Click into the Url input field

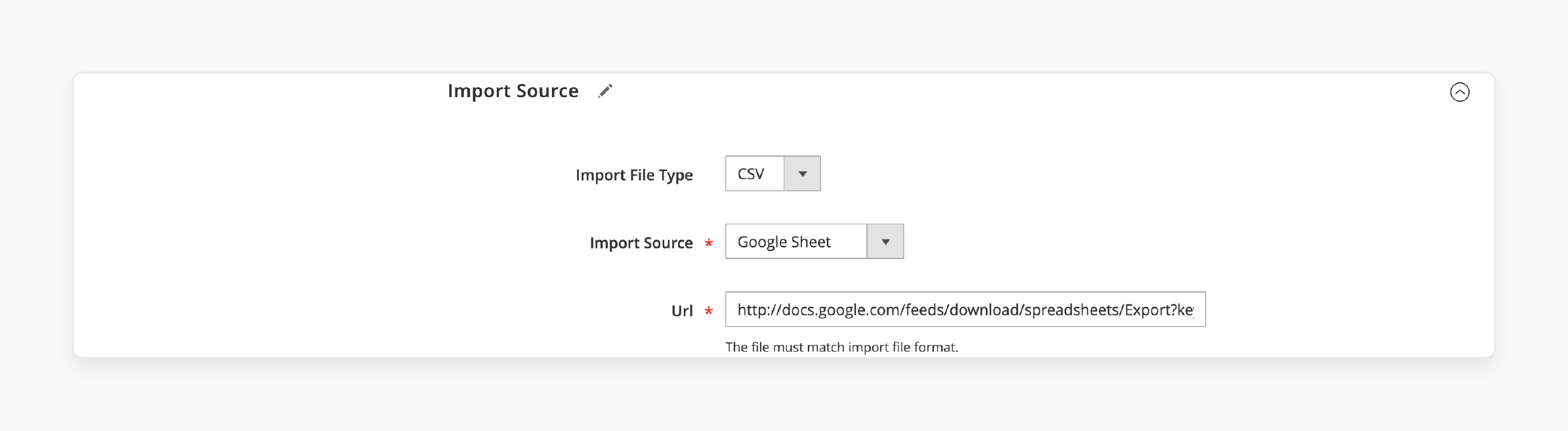click(x=965, y=310)
